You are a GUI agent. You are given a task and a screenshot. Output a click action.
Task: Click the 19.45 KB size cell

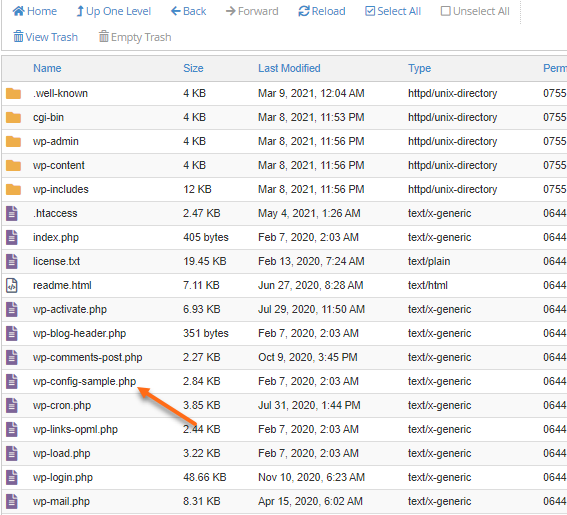[205, 261]
